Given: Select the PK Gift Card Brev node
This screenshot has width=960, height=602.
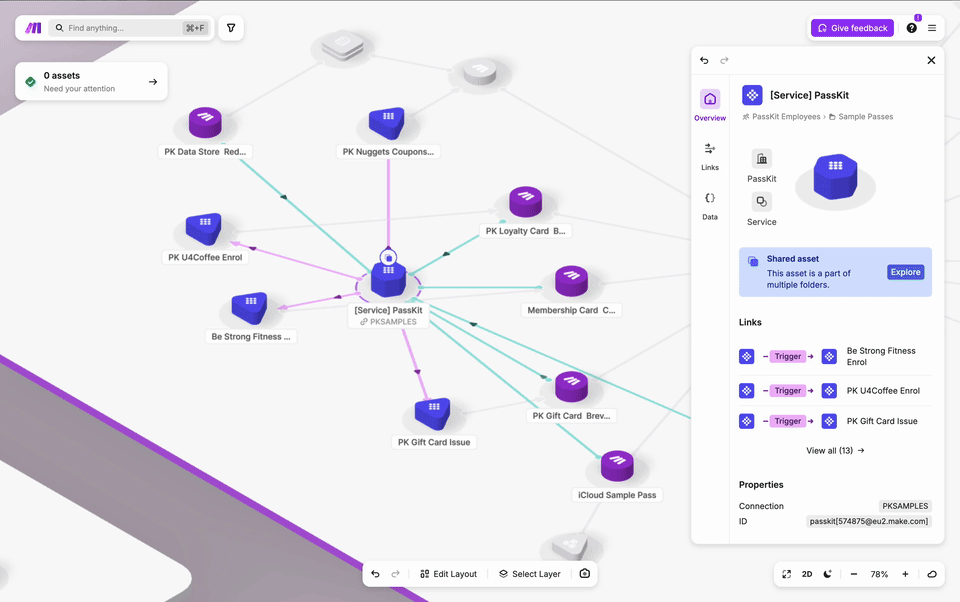Looking at the screenshot, I should [x=571, y=387].
